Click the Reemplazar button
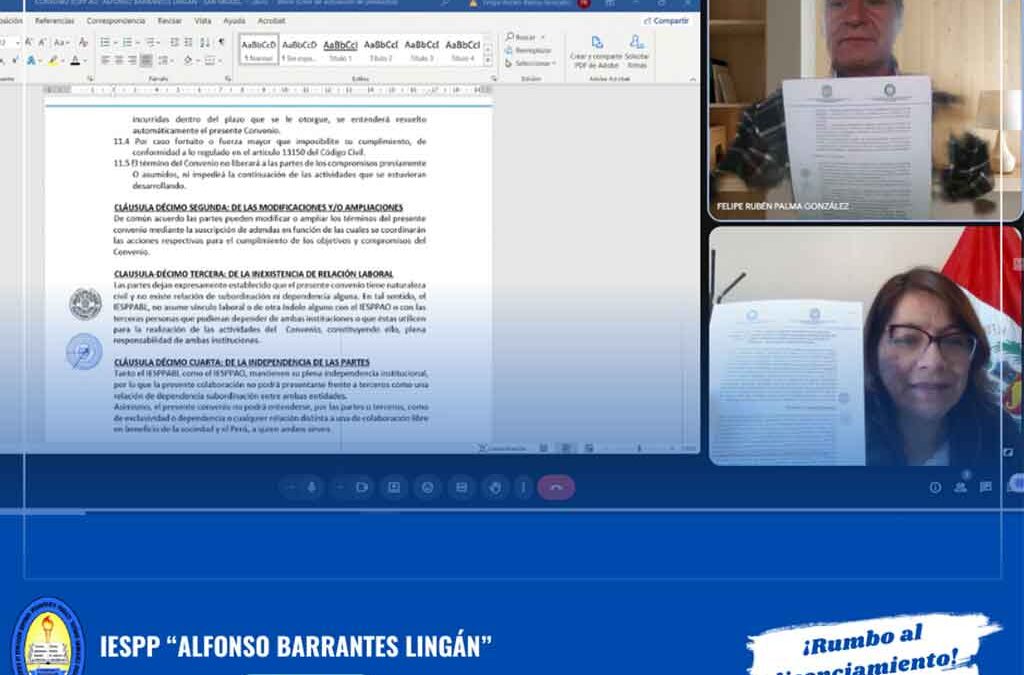The height and width of the screenshot is (675, 1024). tap(527, 50)
